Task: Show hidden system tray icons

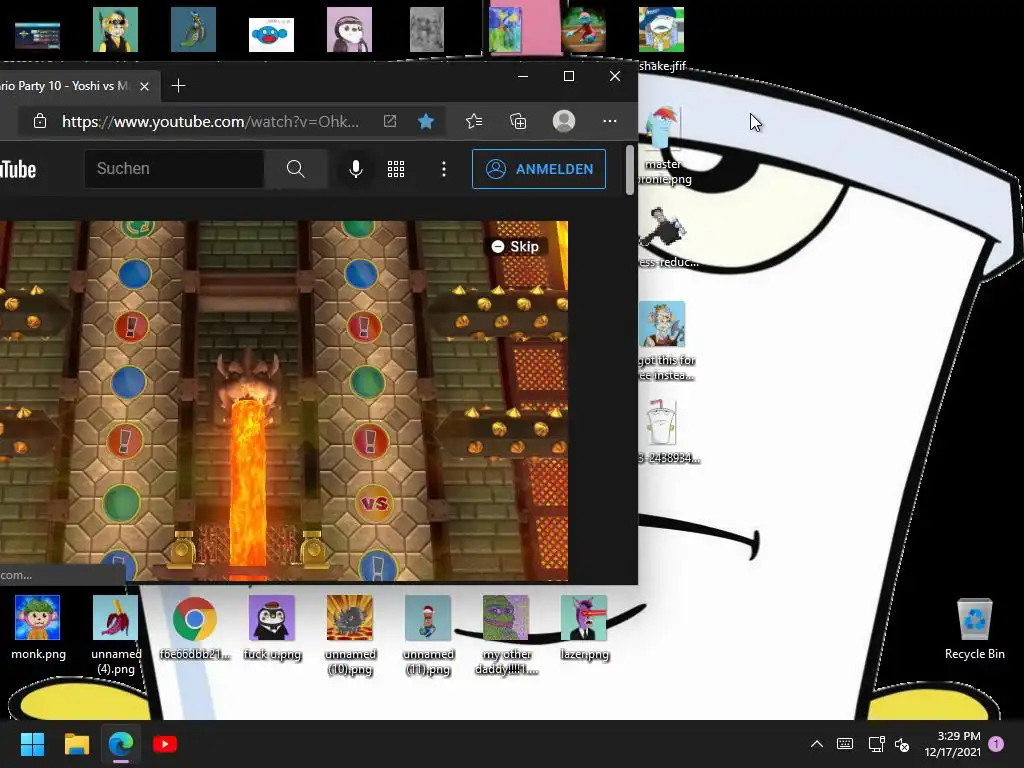Action: (x=816, y=744)
